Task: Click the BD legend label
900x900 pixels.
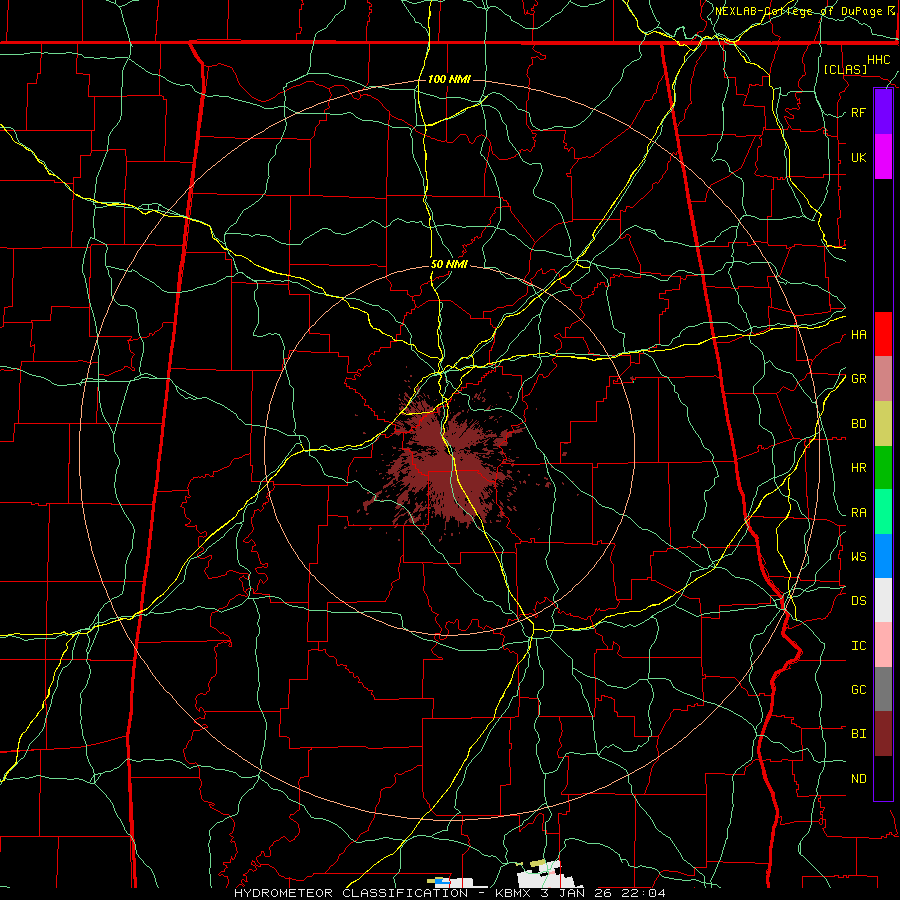Action: click(858, 424)
